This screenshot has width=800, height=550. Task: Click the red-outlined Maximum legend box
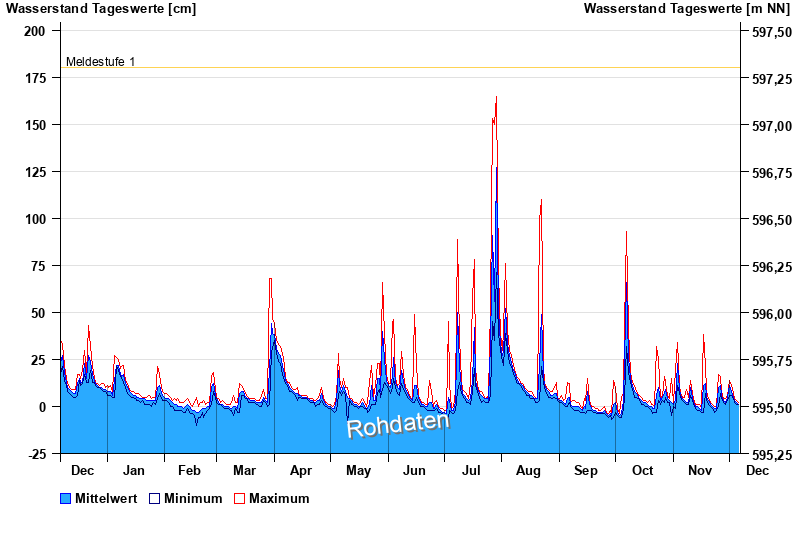coord(239,498)
